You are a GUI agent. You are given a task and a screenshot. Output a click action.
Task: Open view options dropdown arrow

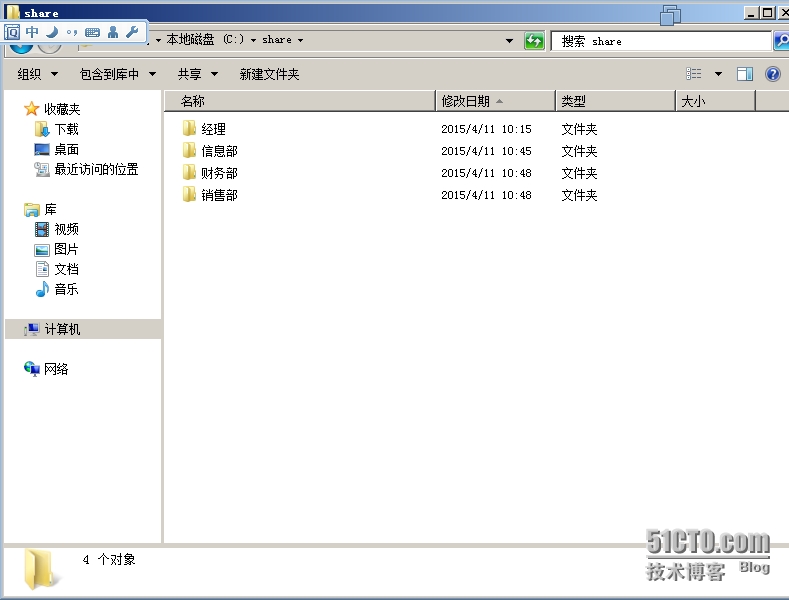click(719, 74)
